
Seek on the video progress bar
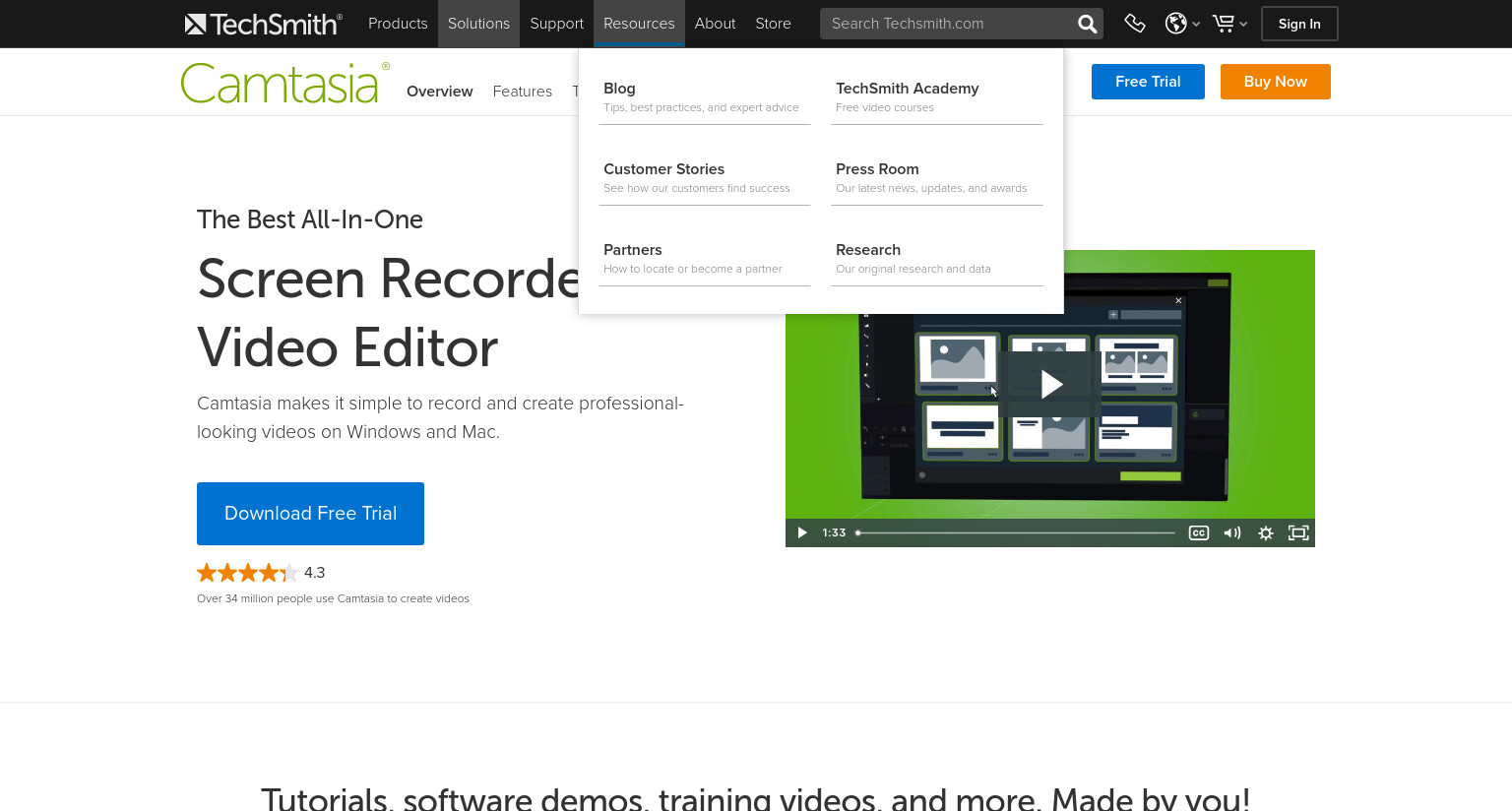[1015, 532]
